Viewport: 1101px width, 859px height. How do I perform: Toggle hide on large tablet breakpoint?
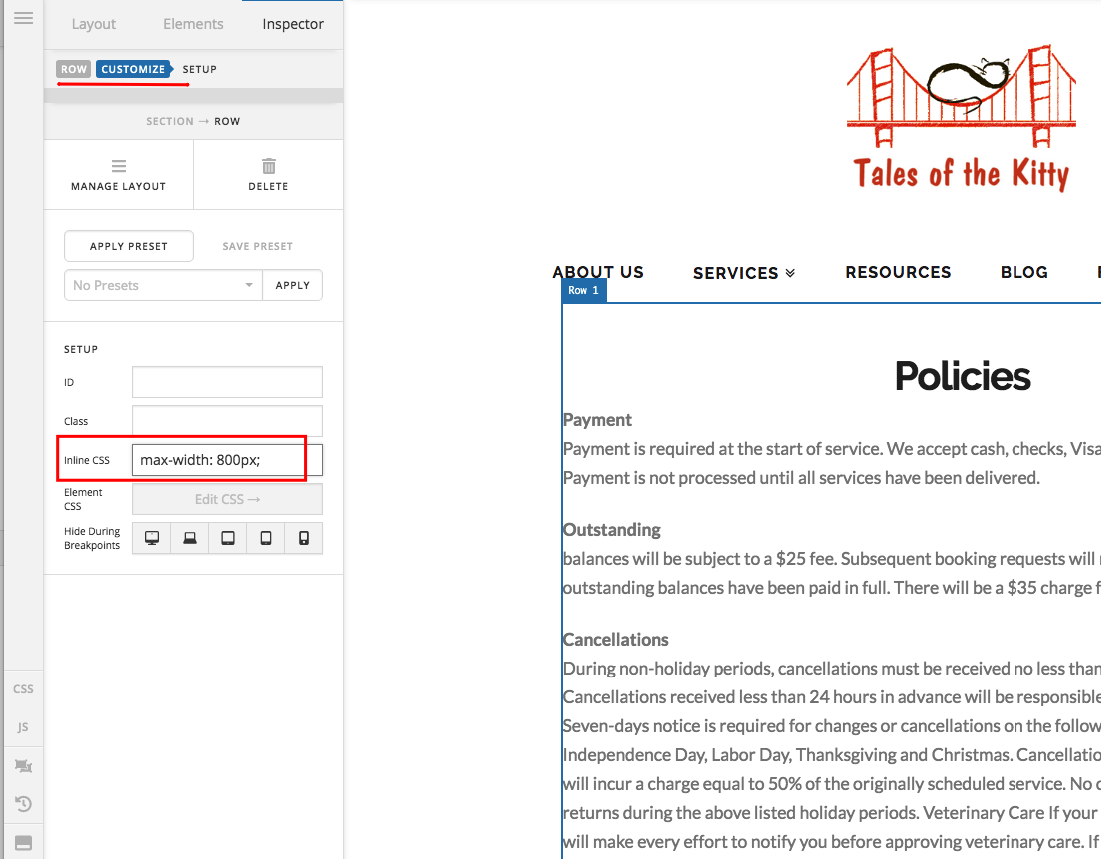228,538
